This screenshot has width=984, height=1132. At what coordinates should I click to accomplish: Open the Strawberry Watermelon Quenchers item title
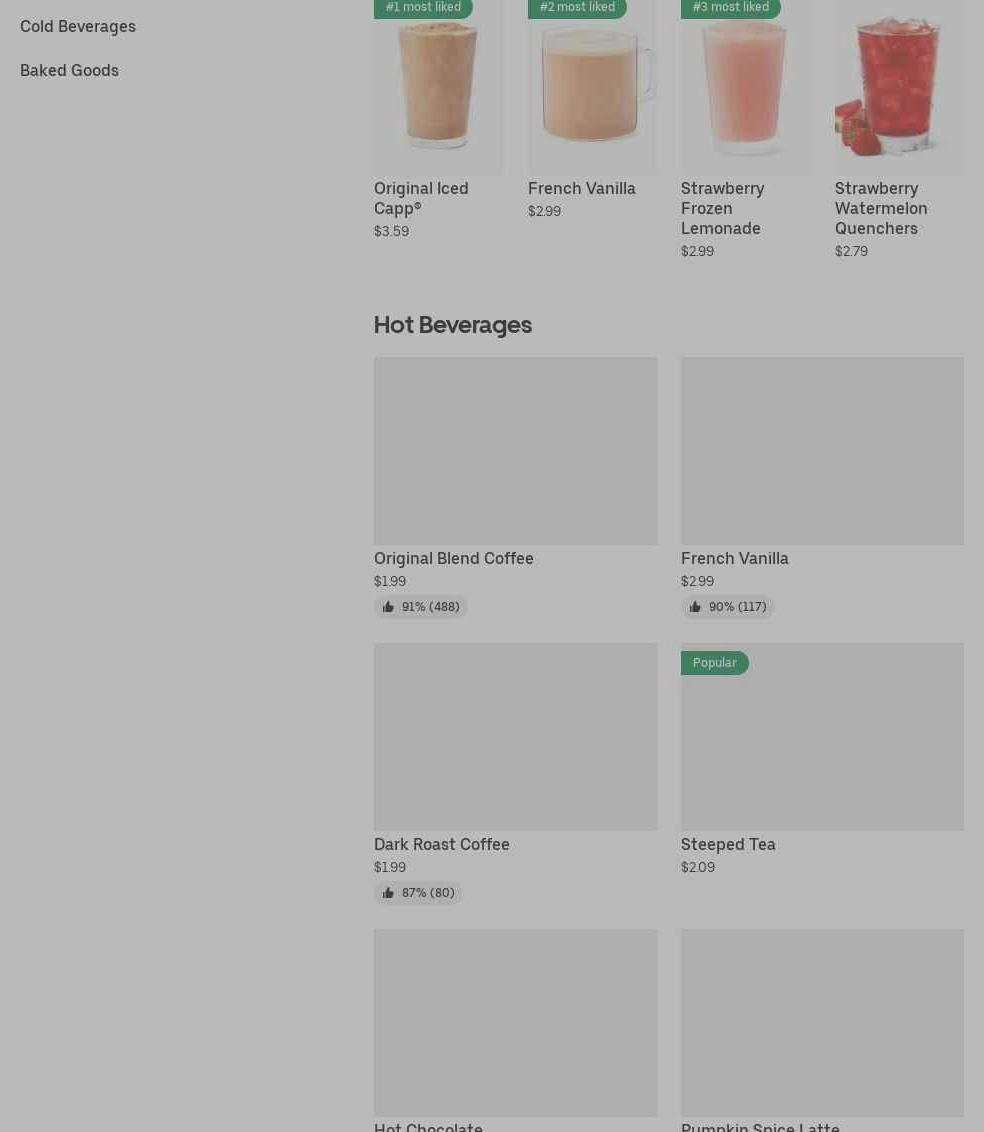coord(881,208)
